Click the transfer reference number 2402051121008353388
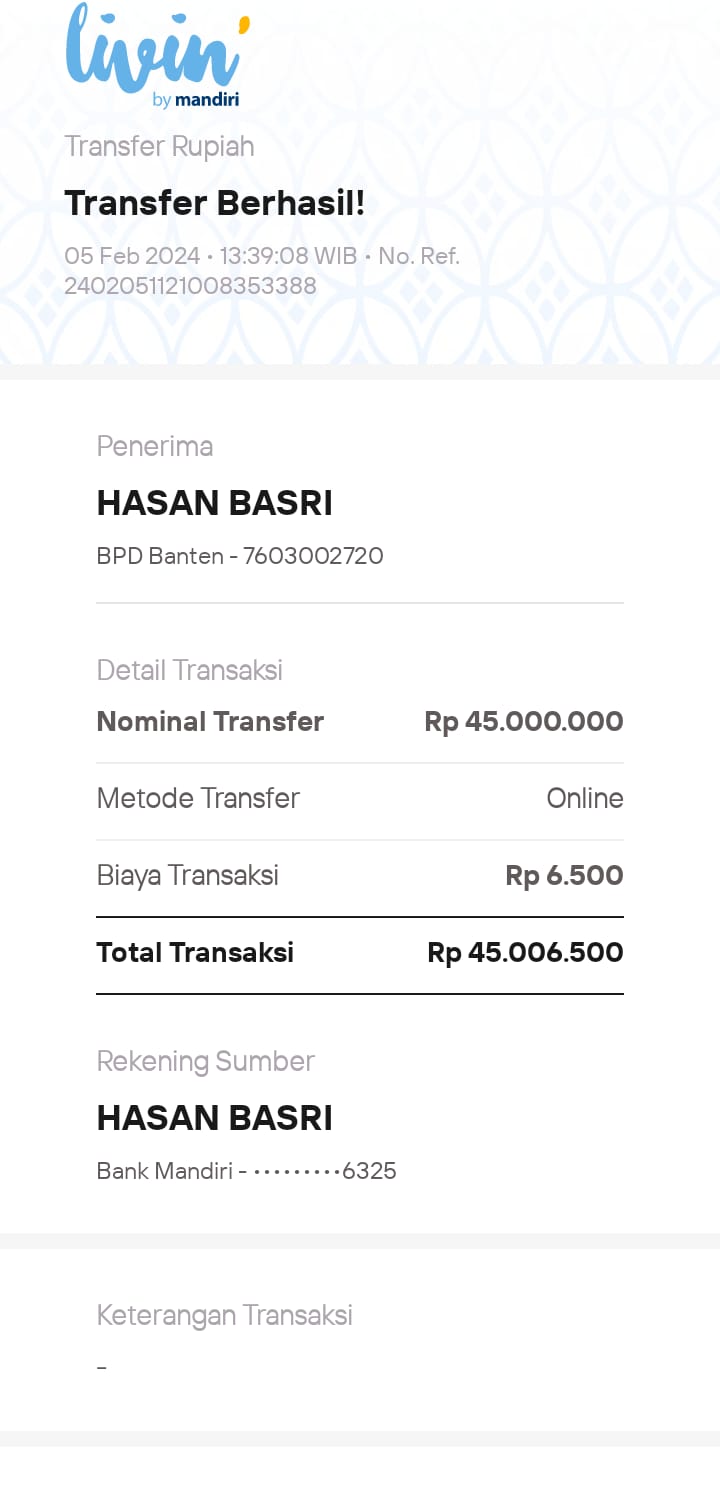This screenshot has height=1495, width=720. (x=190, y=286)
